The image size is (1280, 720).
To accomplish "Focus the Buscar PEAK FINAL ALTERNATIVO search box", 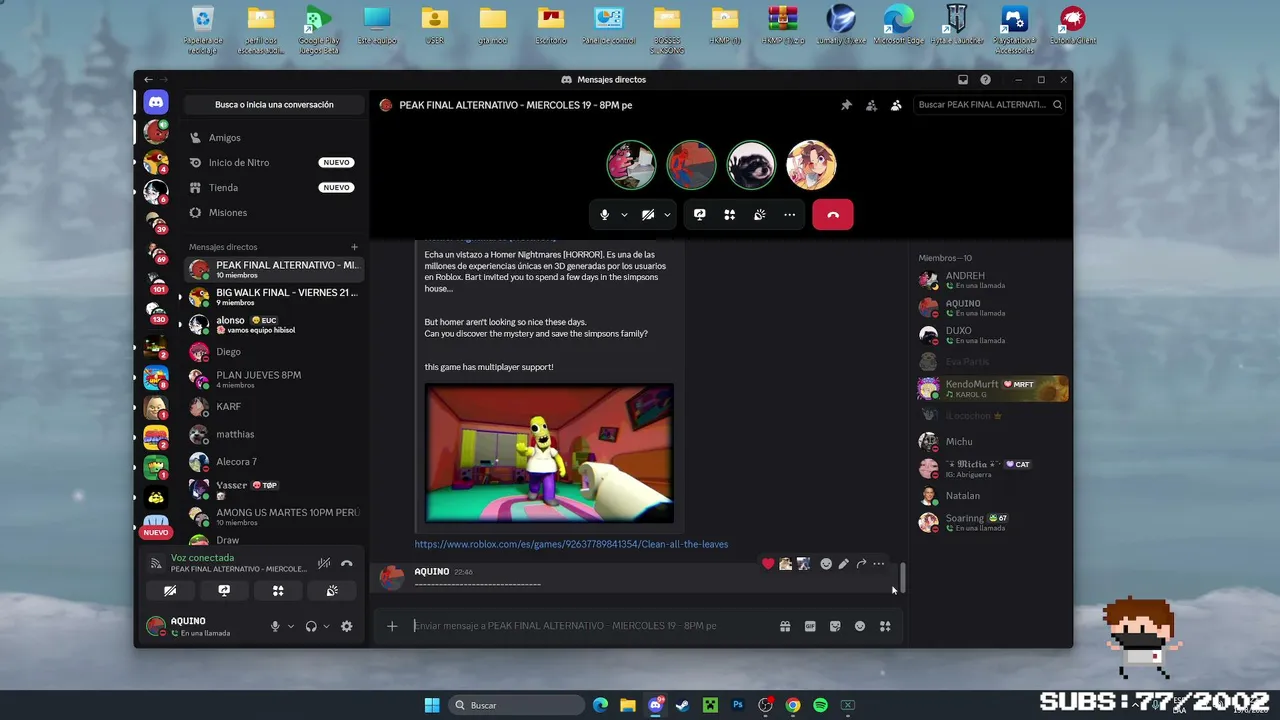I will click(989, 105).
